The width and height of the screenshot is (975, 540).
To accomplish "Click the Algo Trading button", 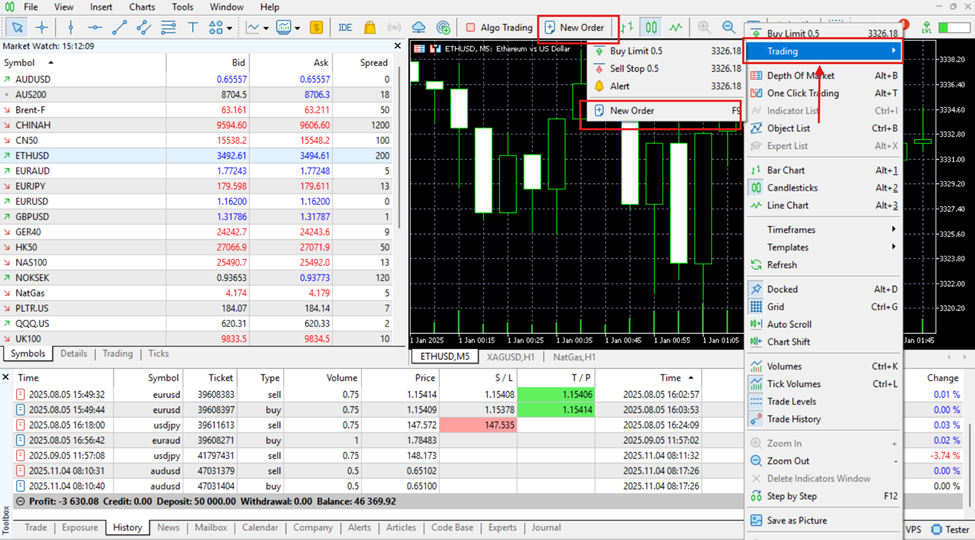I will pos(499,27).
